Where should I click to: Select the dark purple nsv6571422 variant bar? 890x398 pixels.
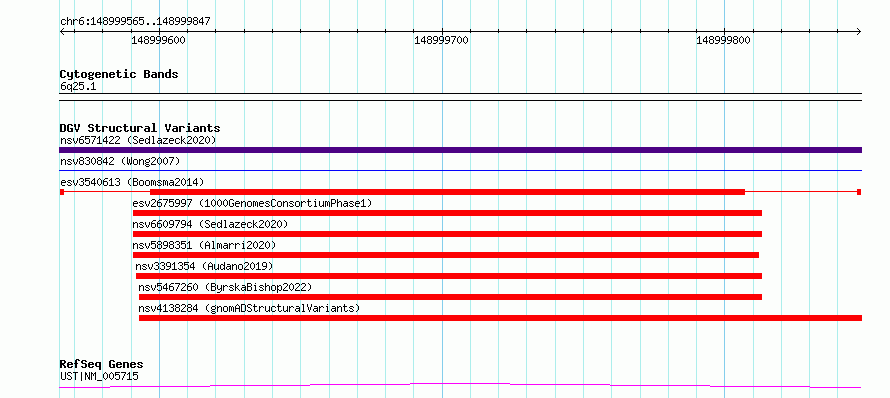click(460, 150)
